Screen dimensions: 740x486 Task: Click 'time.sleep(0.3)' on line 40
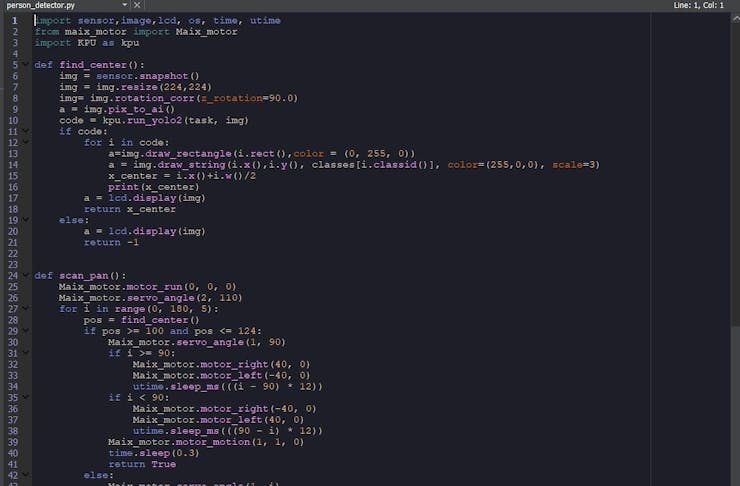[154, 453]
